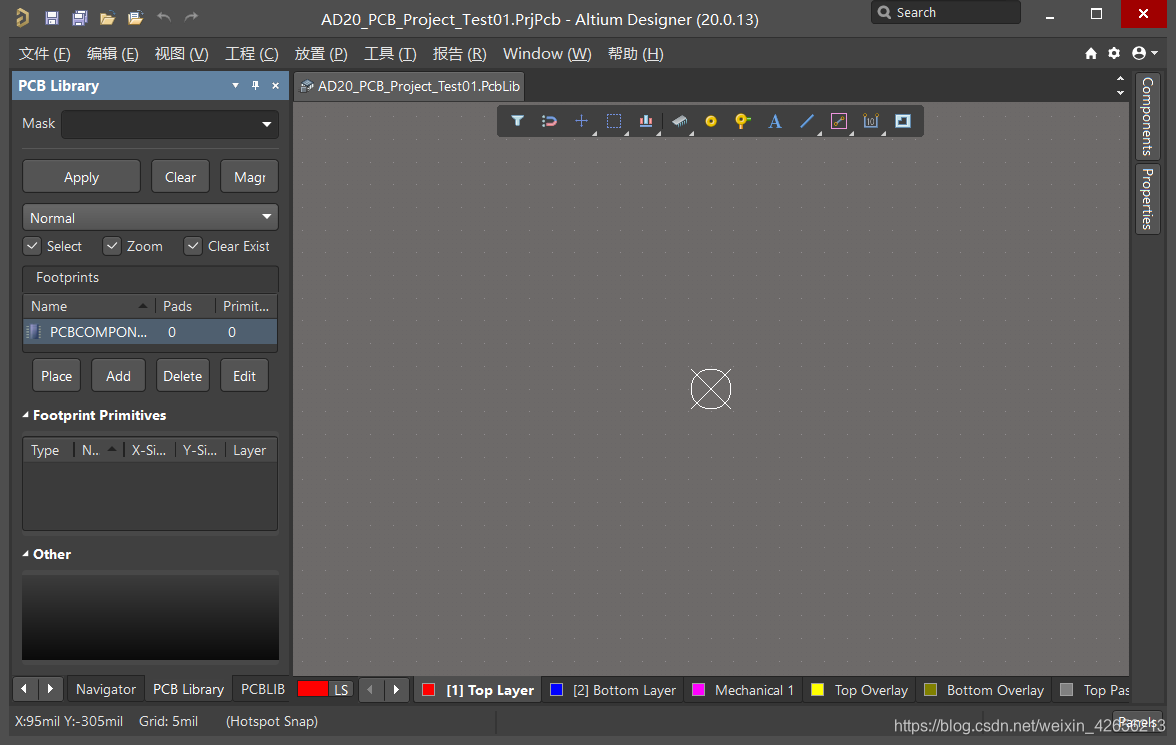Open the 放置 (P) menu

click(x=321, y=54)
